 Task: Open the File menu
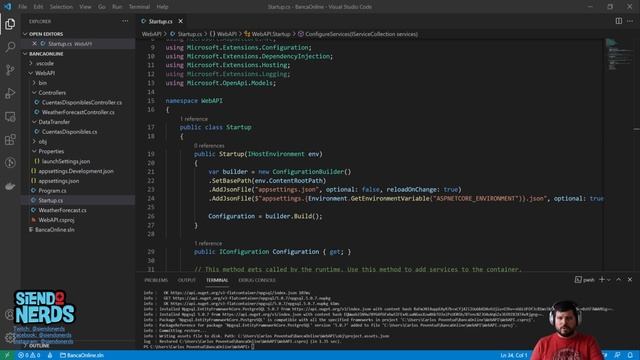click(x=22, y=7)
